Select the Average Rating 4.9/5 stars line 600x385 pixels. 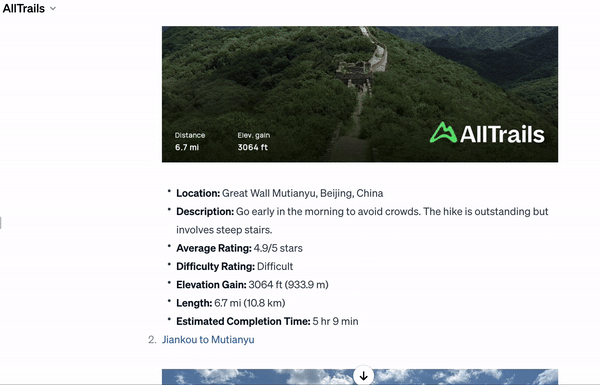click(239, 248)
